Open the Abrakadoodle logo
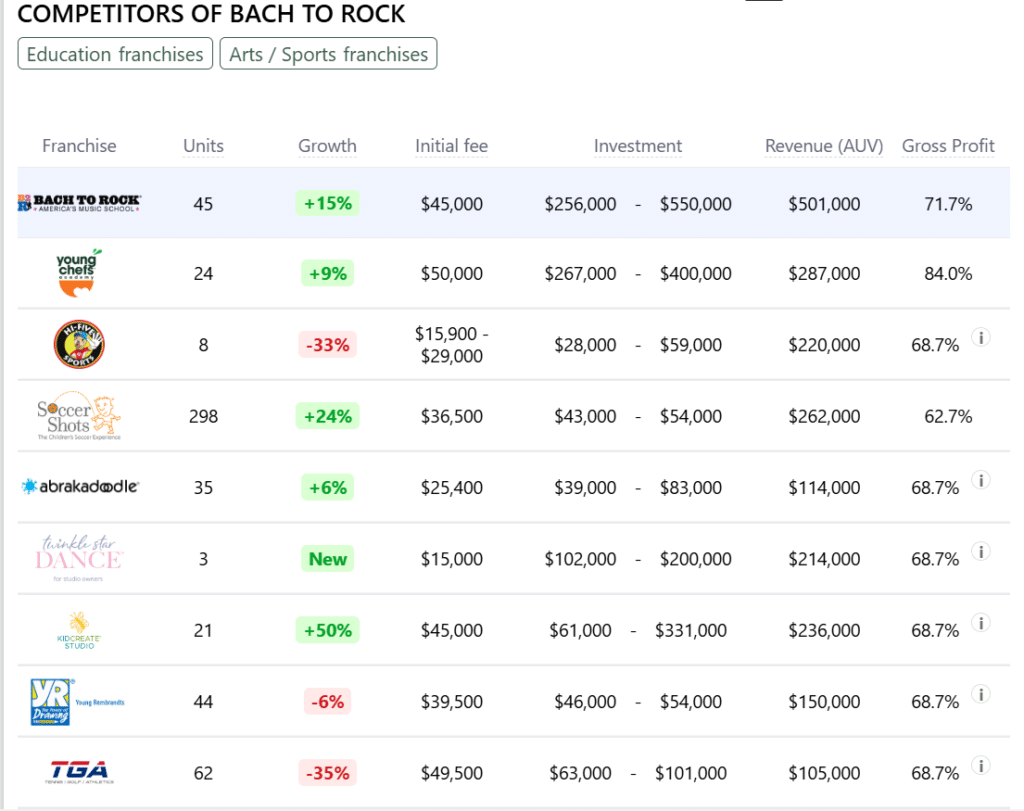 (x=80, y=486)
